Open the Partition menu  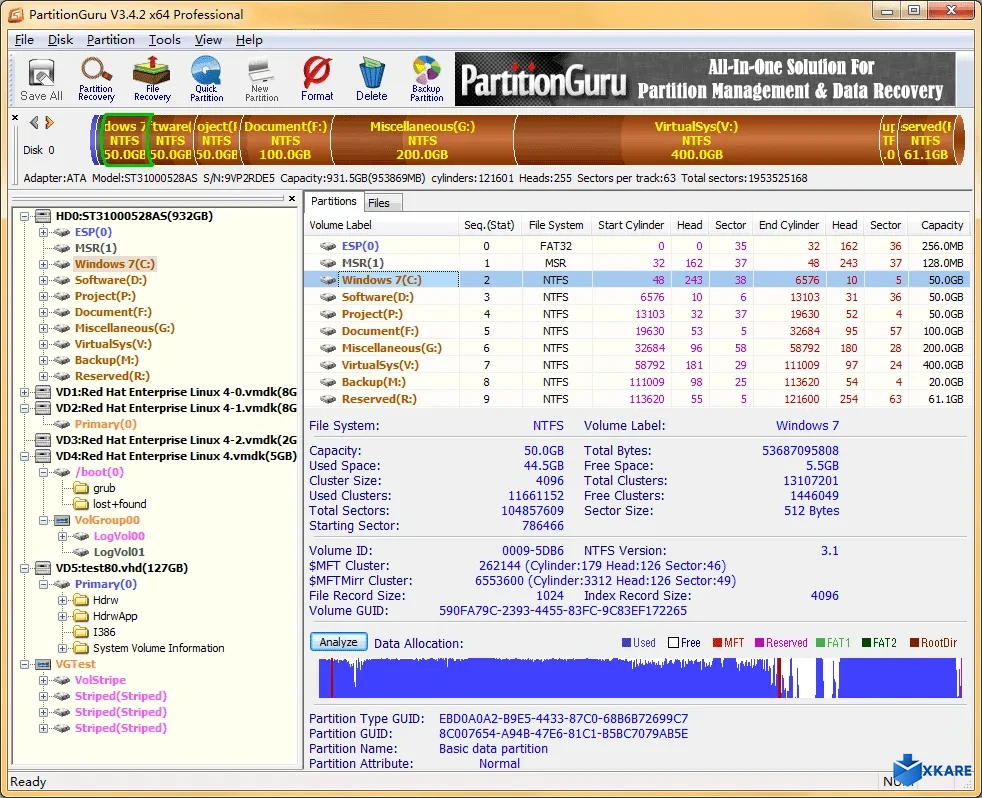click(x=110, y=40)
